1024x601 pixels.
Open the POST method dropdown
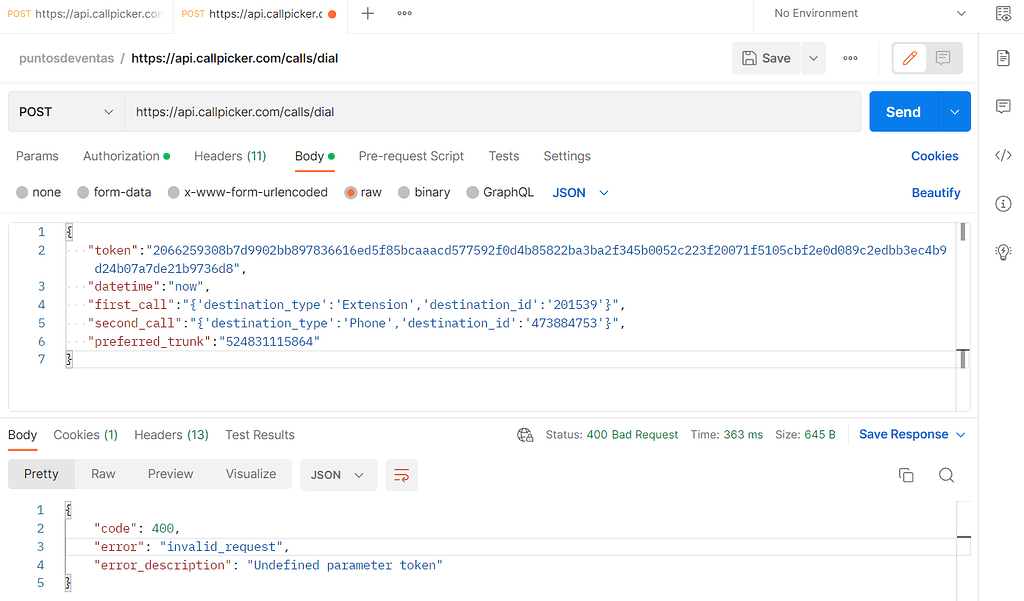pyautogui.click(x=66, y=112)
